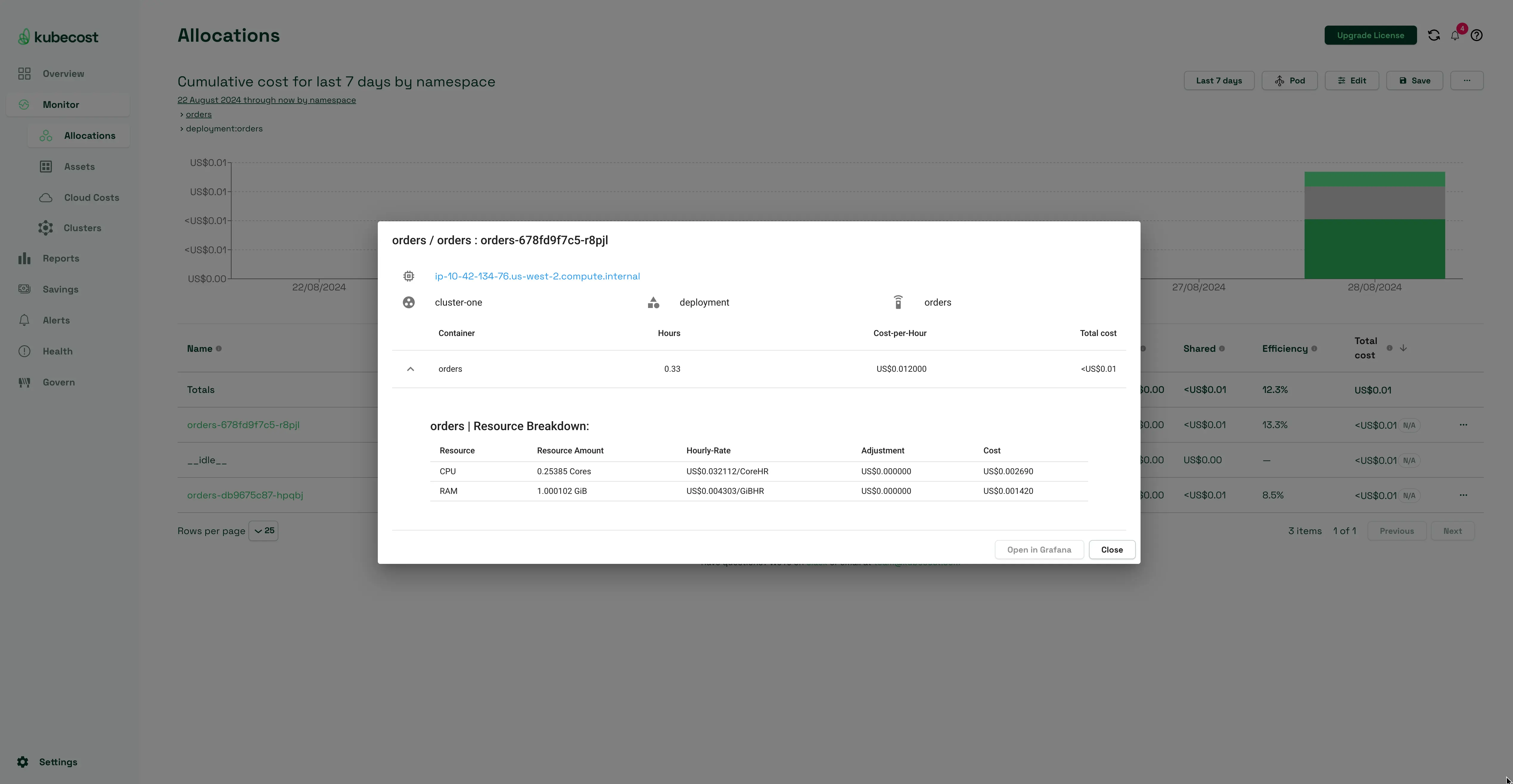Click the node chip icon in dialog

[x=409, y=276]
